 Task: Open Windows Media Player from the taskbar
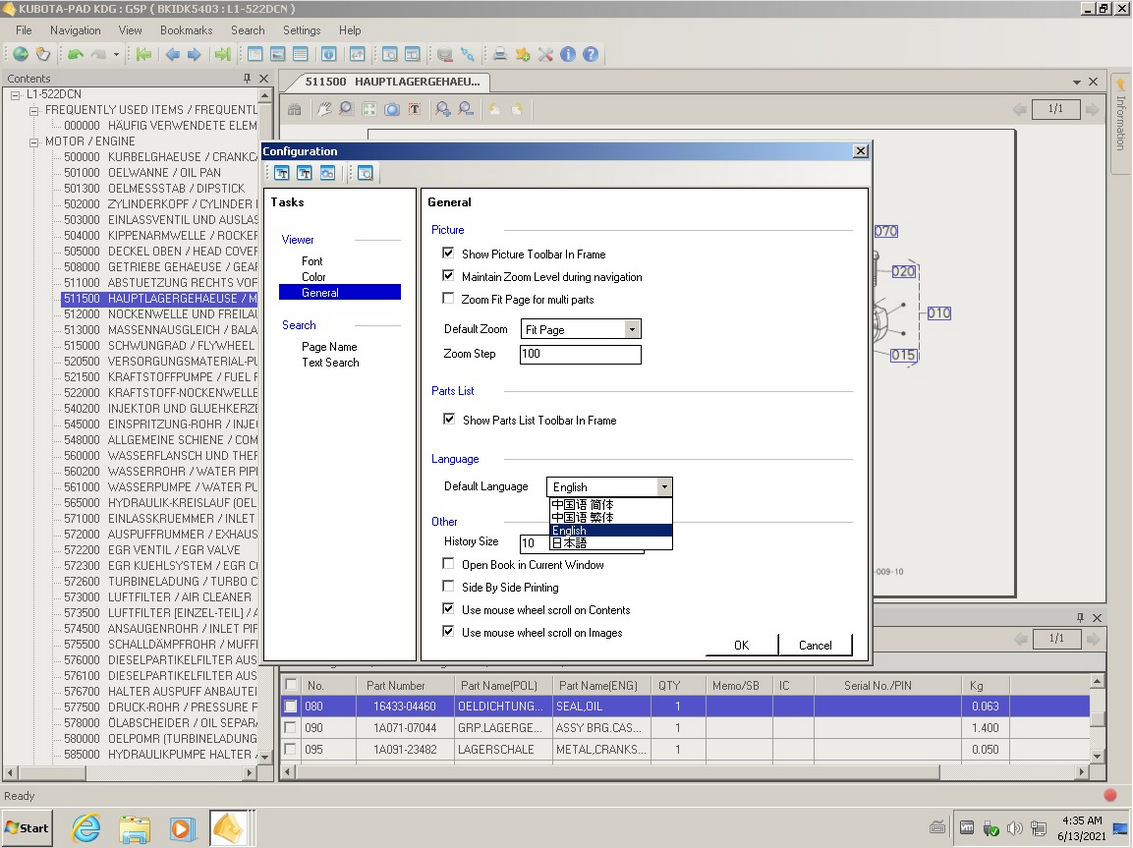[x=181, y=828]
